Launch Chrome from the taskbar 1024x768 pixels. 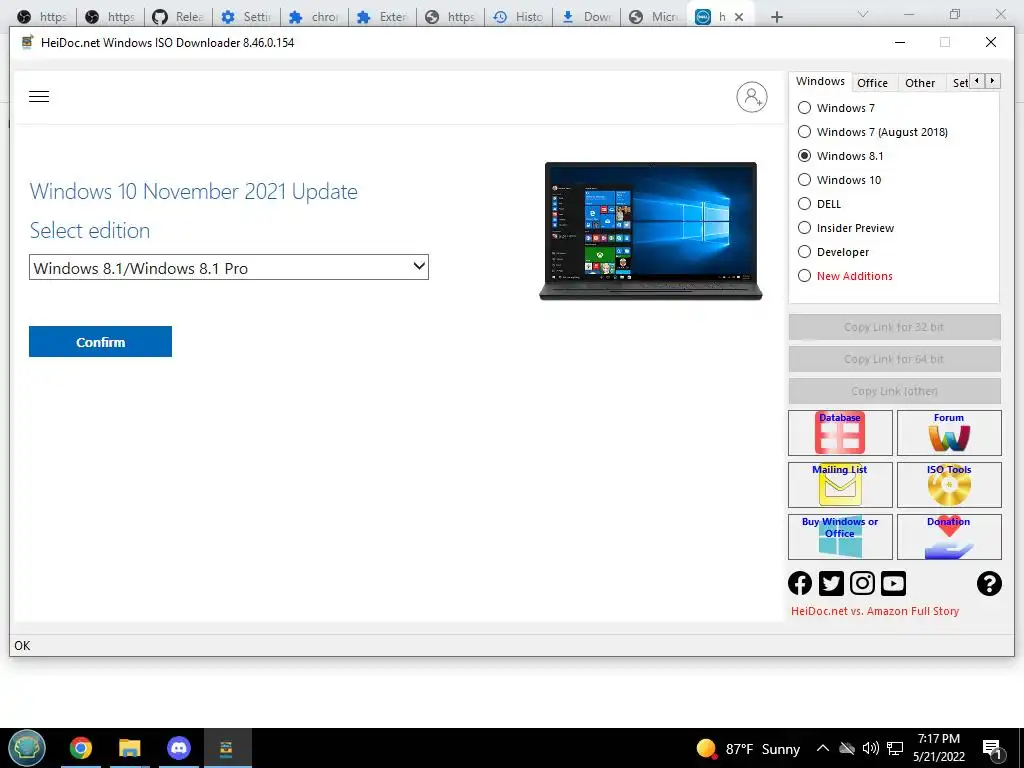(81, 748)
